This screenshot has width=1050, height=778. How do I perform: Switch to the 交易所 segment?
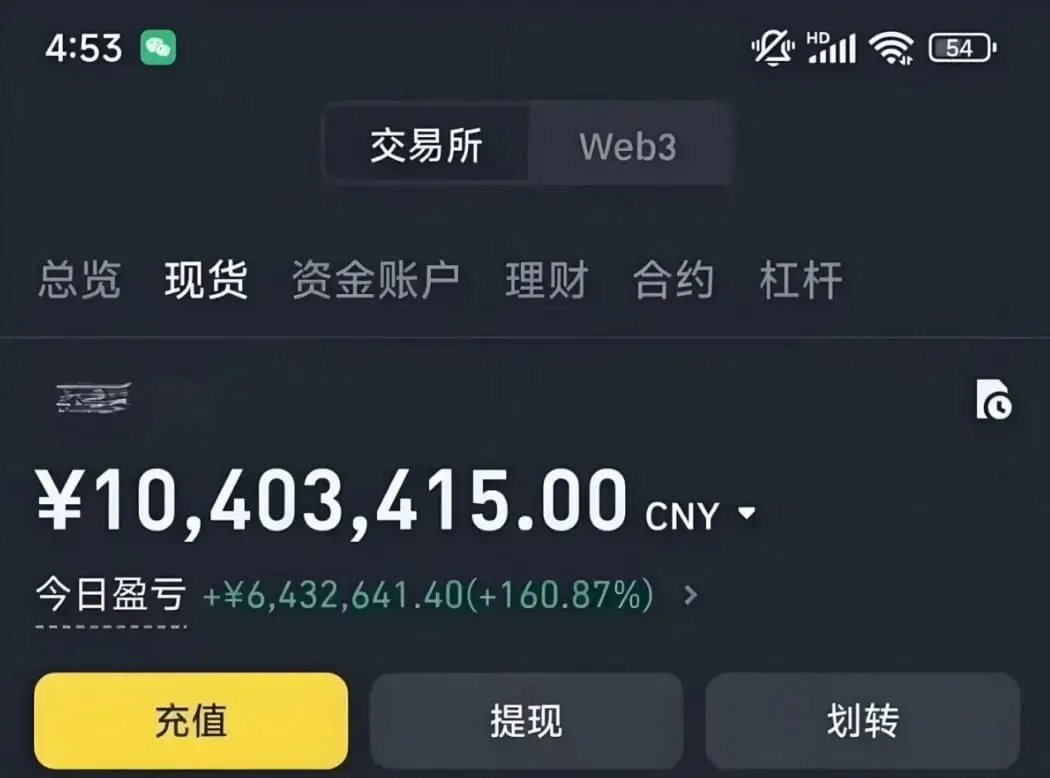tap(427, 145)
